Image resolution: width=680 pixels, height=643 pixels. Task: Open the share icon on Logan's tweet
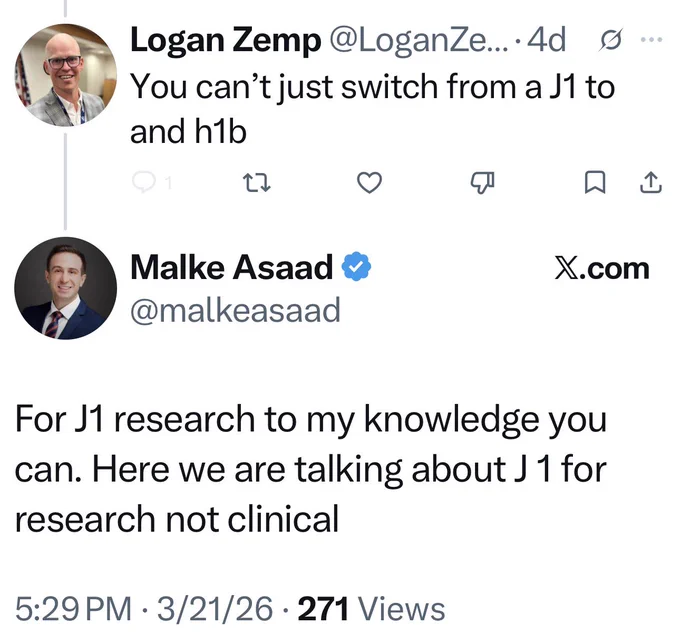tap(651, 182)
